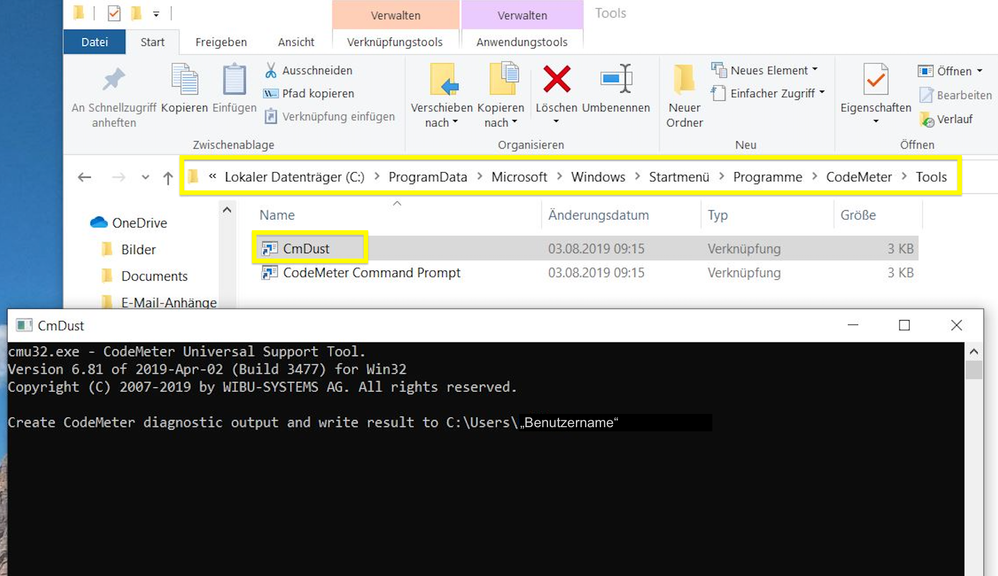
Task: Click the Eigenschaften checkmark icon
Action: point(876,79)
